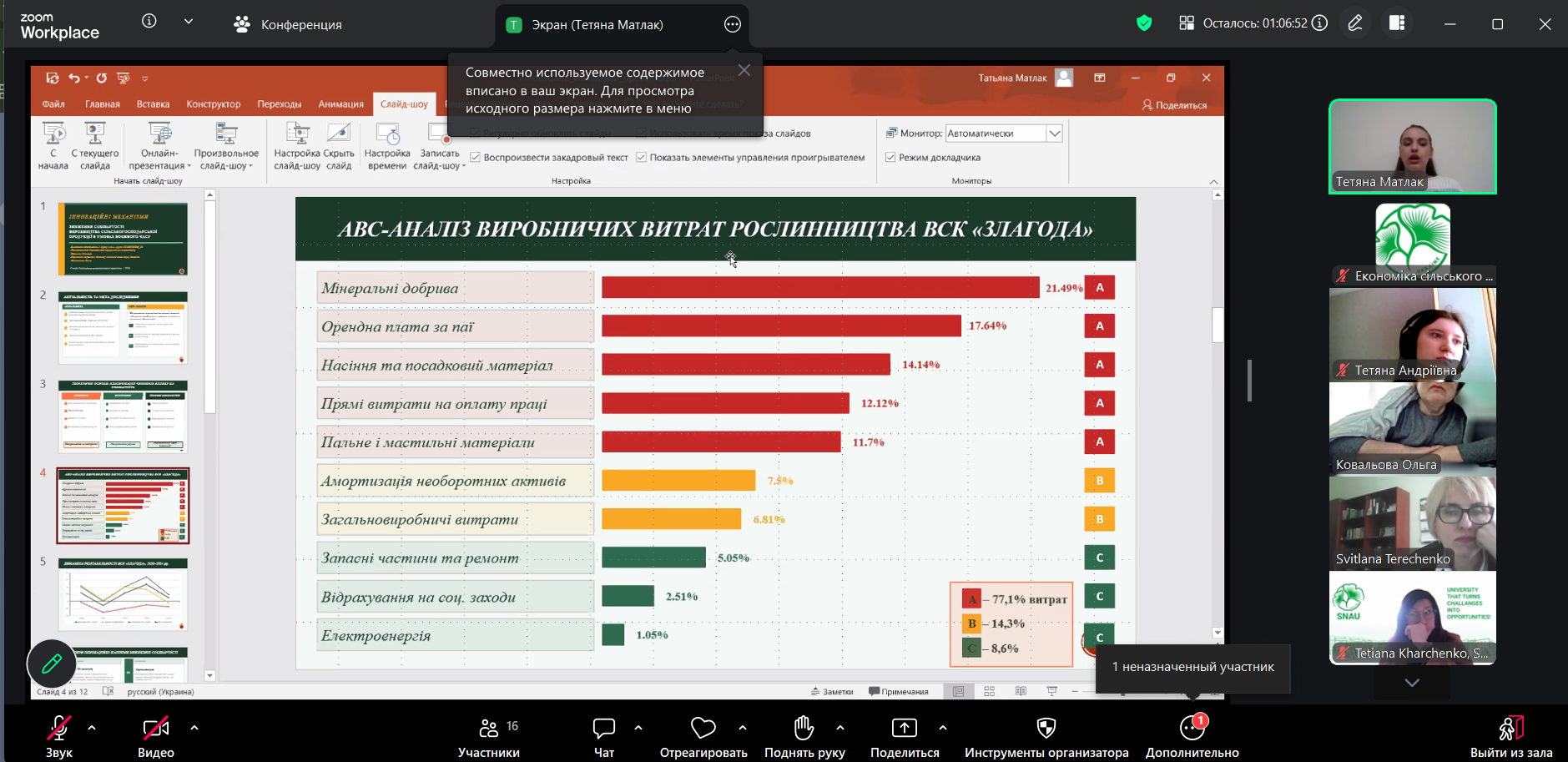
Task: Click Выйти из зала button
Action: click(x=1510, y=737)
